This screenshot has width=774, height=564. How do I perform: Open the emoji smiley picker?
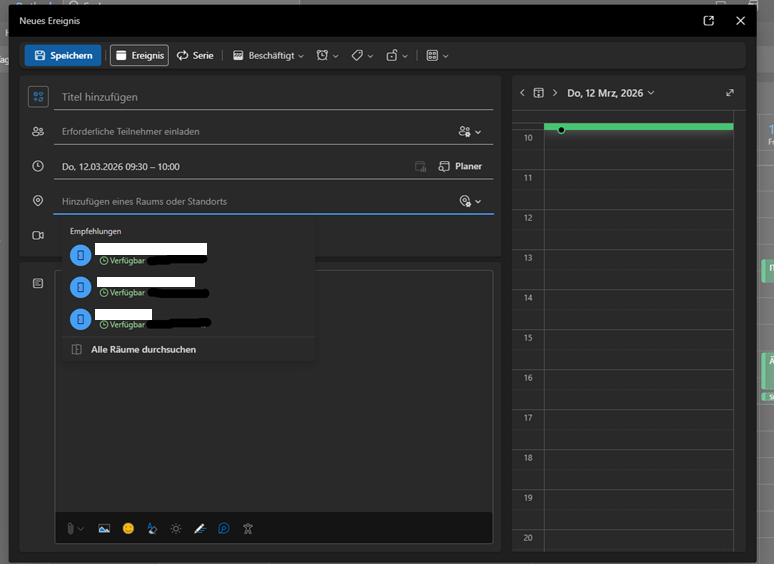click(128, 528)
